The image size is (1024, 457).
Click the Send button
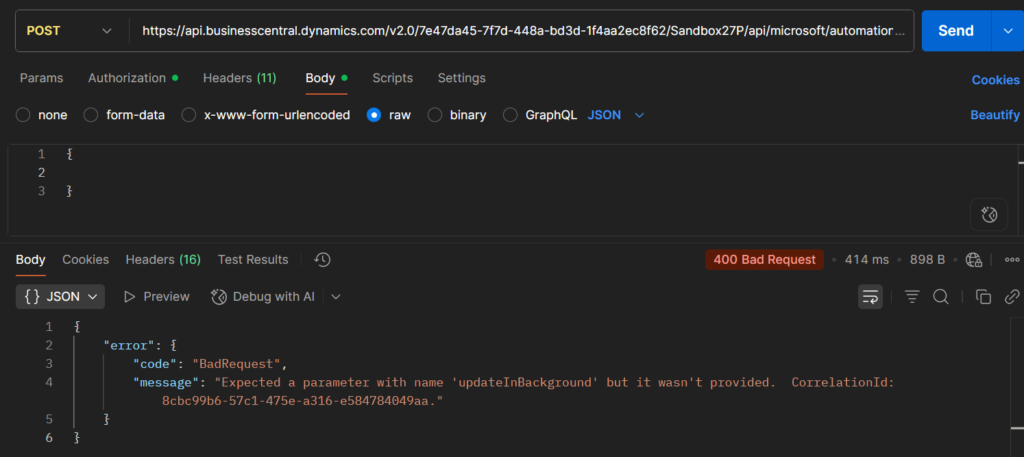pyautogui.click(x=955, y=31)
